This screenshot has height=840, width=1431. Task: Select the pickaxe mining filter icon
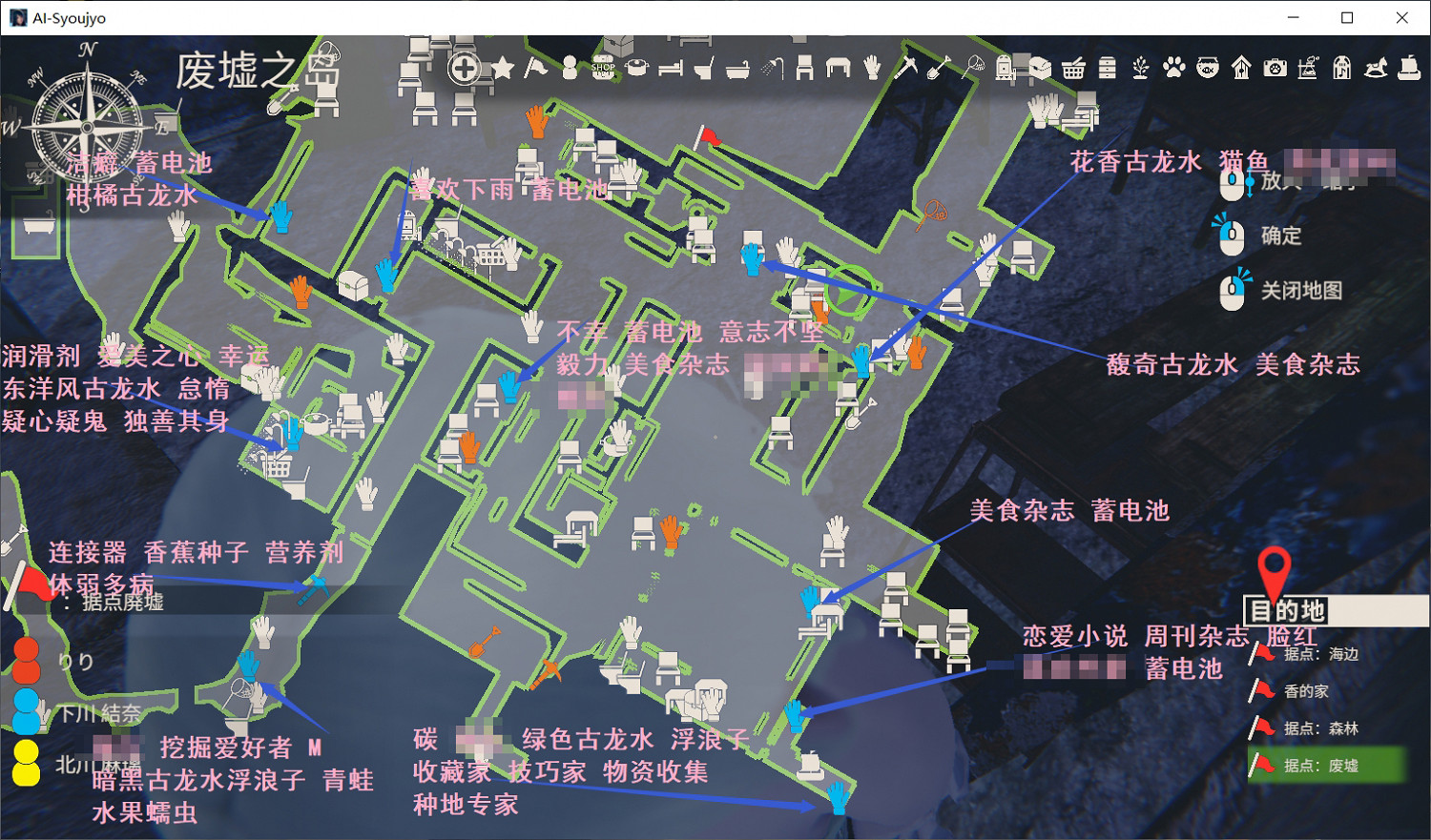click(904, 68)
